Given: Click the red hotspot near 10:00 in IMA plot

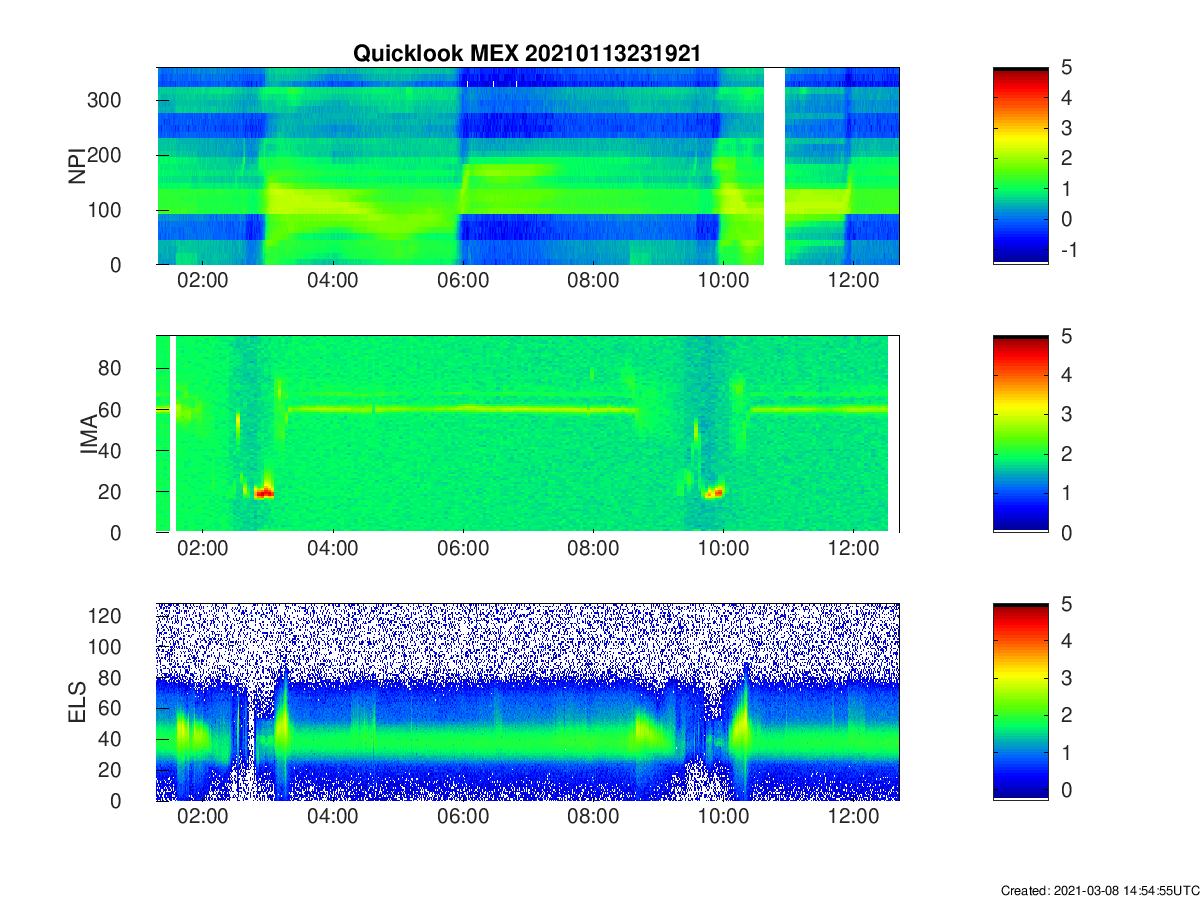Looking at the screenshot, I should [x=715, y=491].
